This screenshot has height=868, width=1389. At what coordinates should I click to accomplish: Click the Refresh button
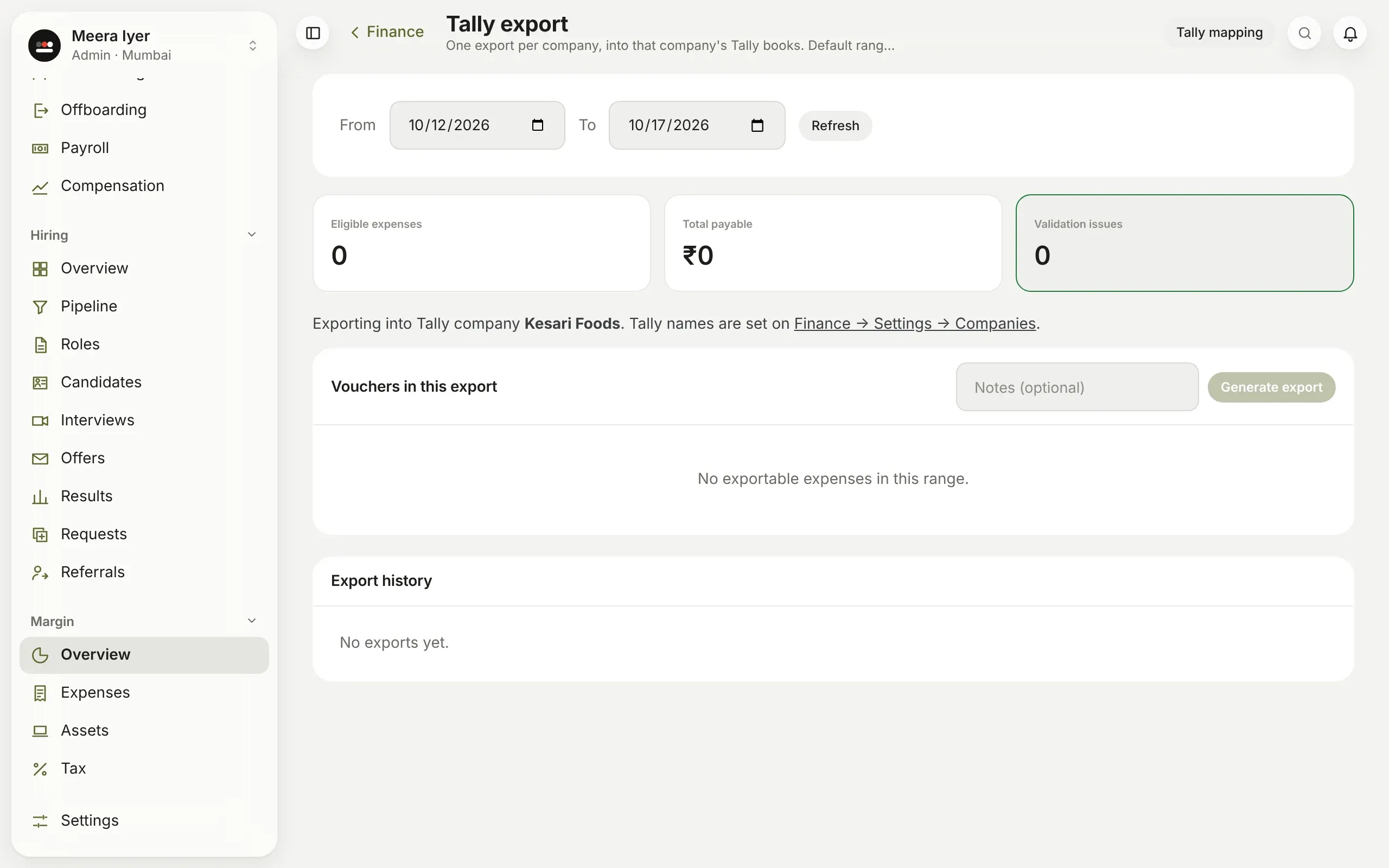[x=835, y=126]
